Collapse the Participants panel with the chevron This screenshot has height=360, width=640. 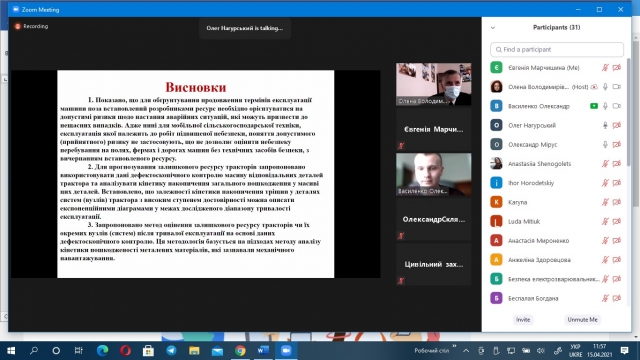[x=493, y=28]
